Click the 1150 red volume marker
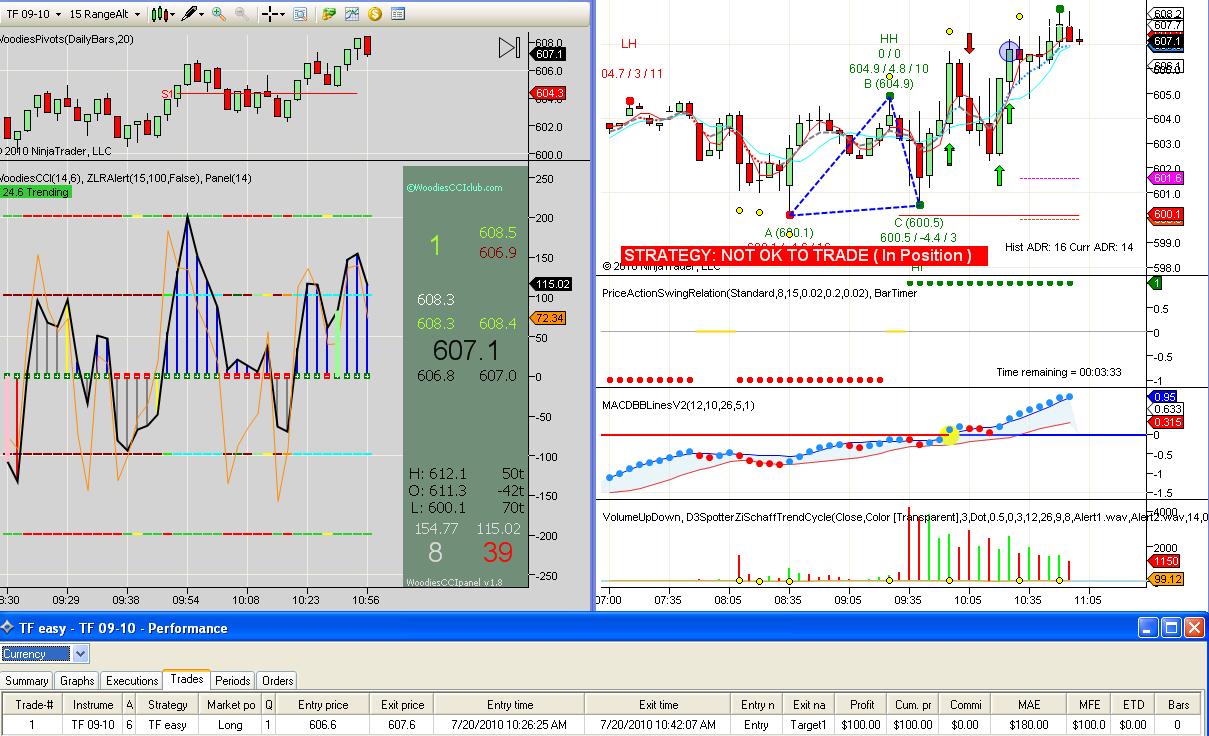Viewport: 1209px width, 736px height. 1167,561
